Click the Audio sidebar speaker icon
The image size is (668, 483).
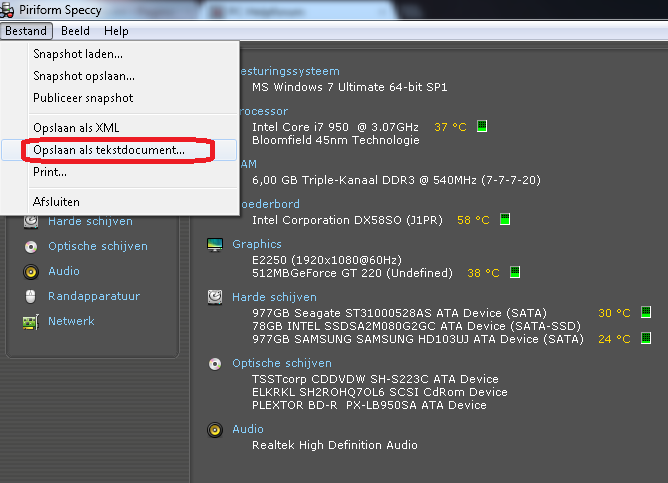point(31,272)
